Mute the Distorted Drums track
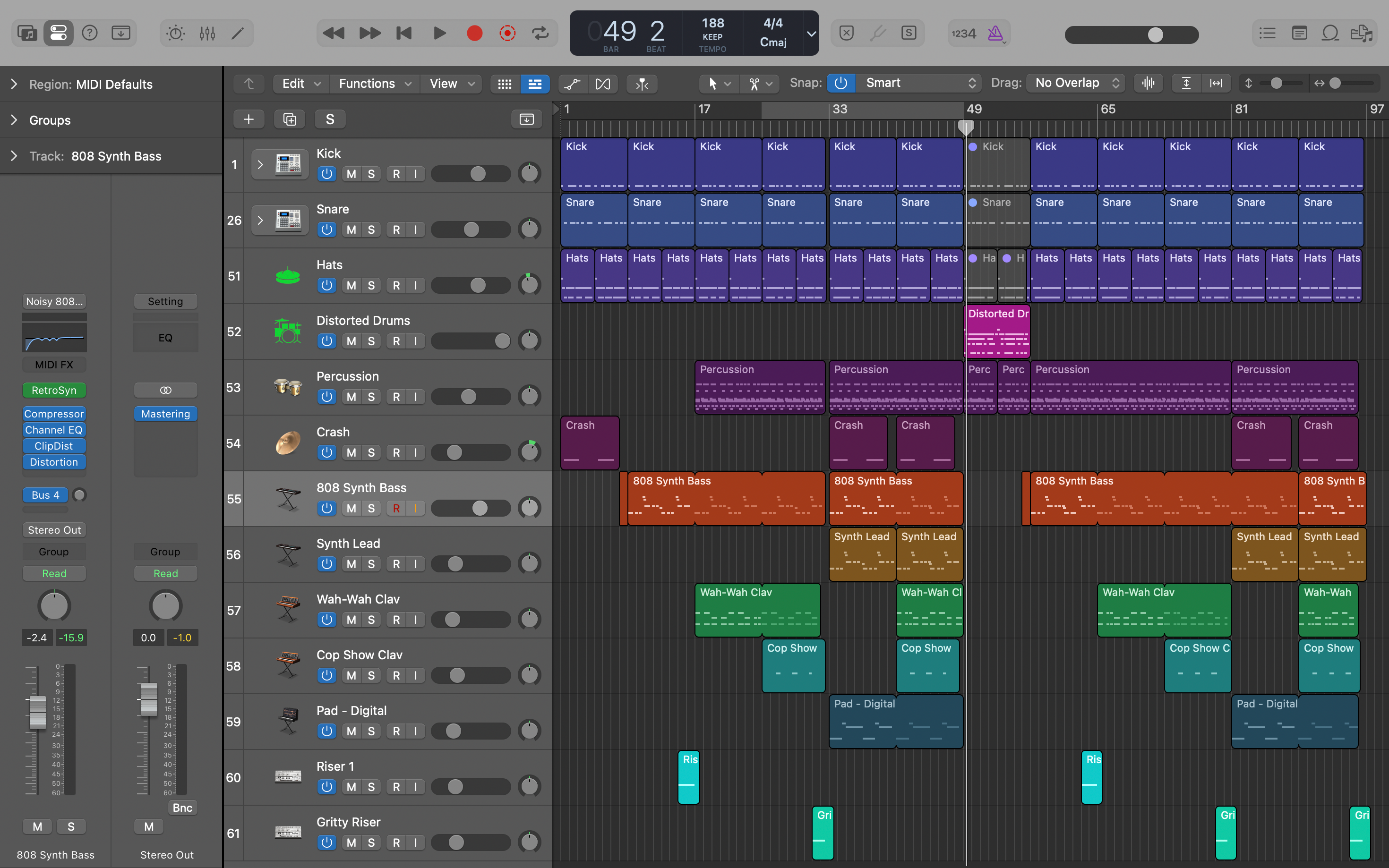The width and height of the screenshot is (1389, 868). (x=352, y=341)
